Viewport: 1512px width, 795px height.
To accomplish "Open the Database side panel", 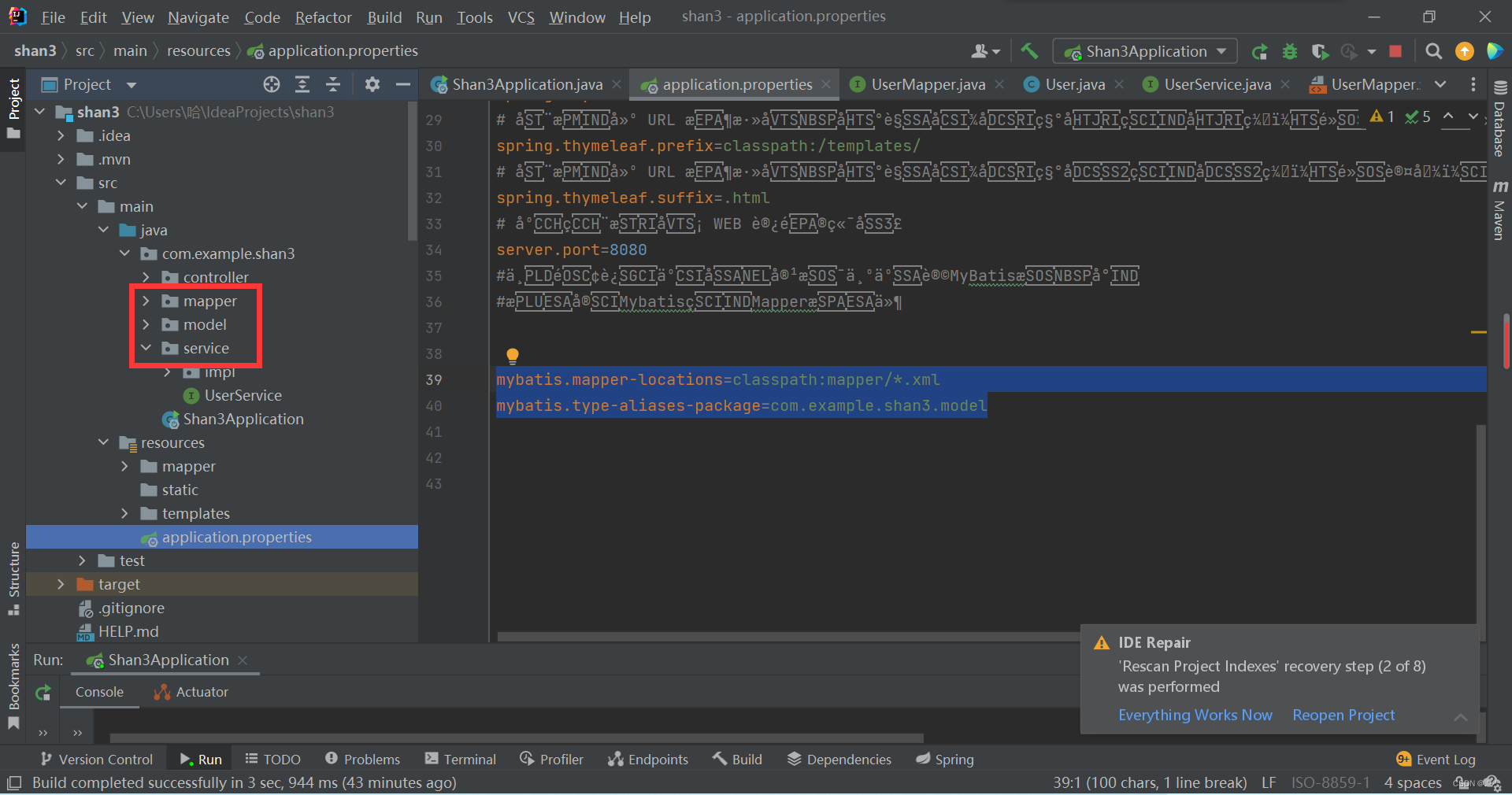I will point(1499,118).
